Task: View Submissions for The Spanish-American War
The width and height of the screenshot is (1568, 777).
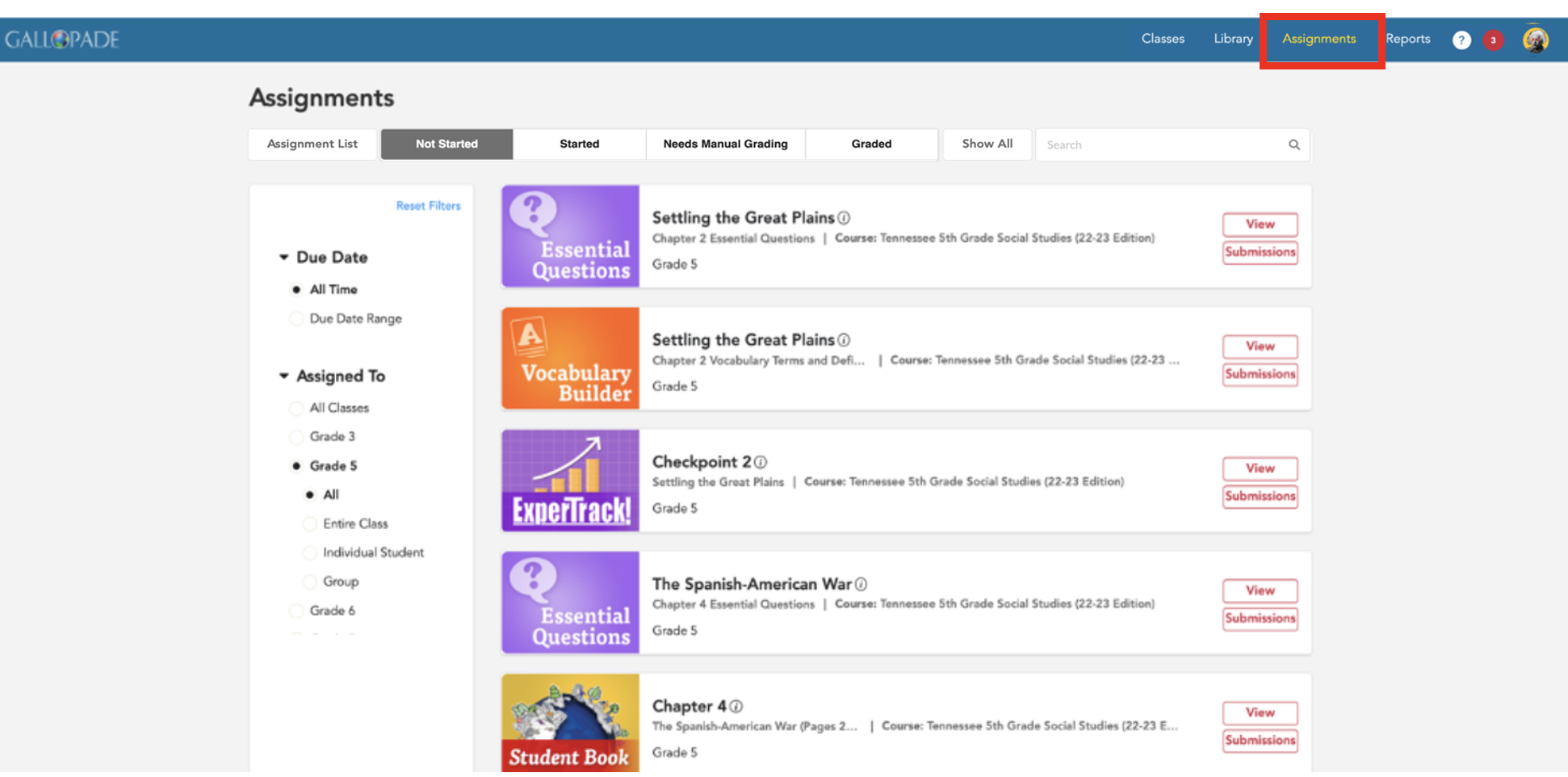Action: 1260,619
